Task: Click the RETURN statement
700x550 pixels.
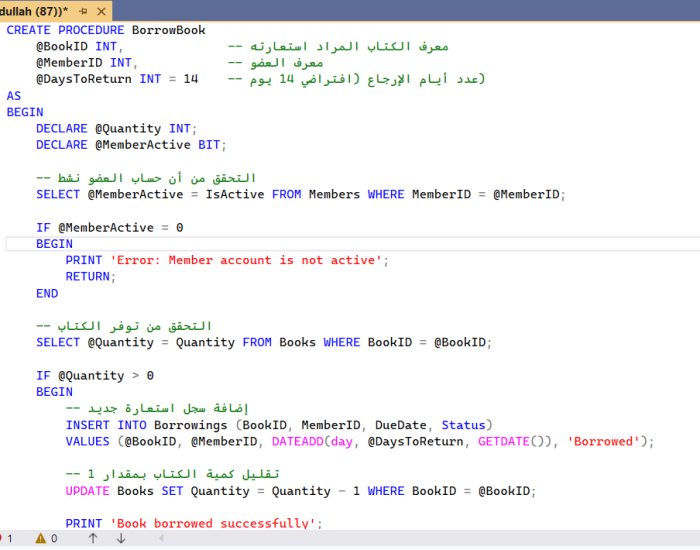Action: click(87, 277)
